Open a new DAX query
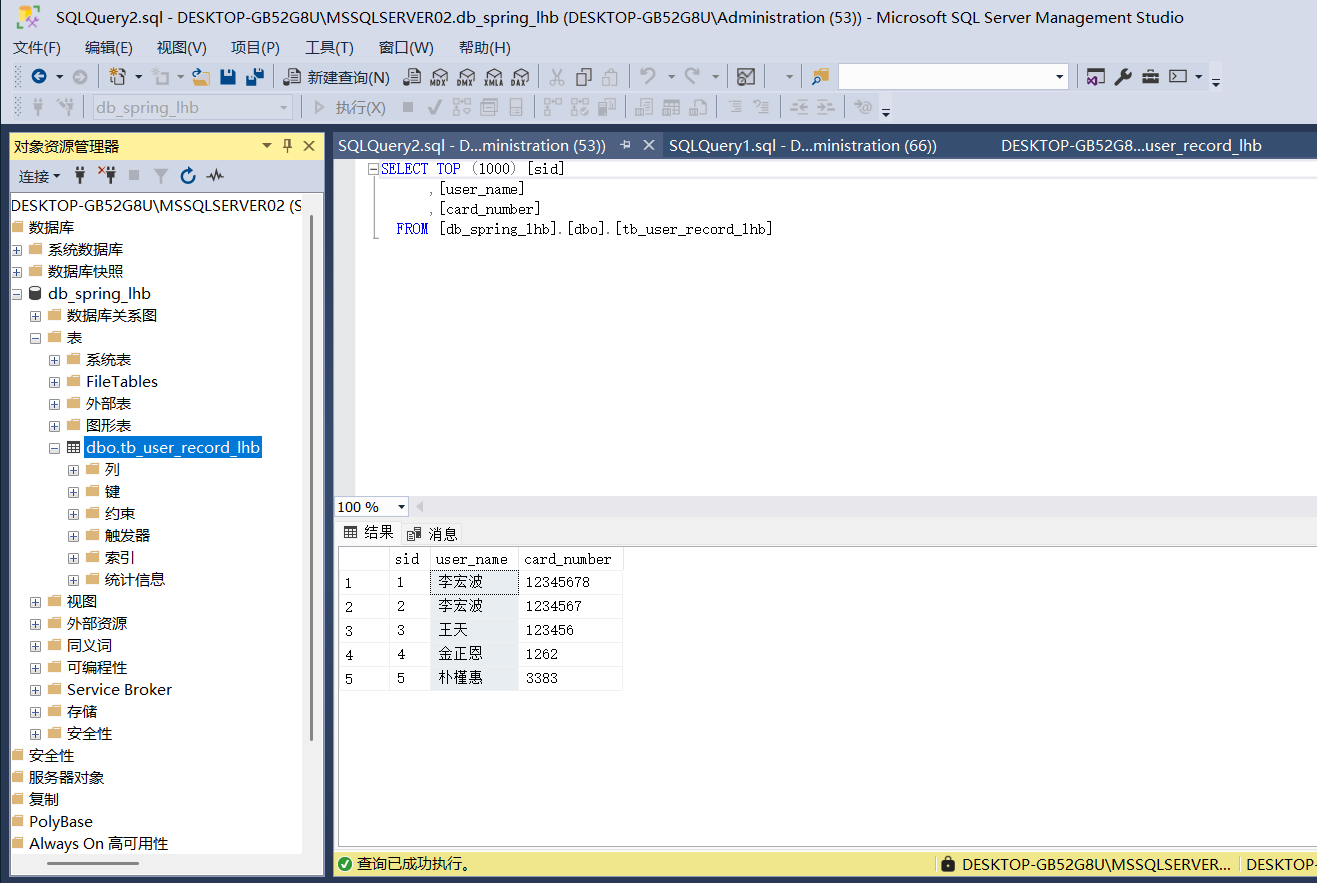The height and width of the screenshot is (883, 1317). pos(519,77)
